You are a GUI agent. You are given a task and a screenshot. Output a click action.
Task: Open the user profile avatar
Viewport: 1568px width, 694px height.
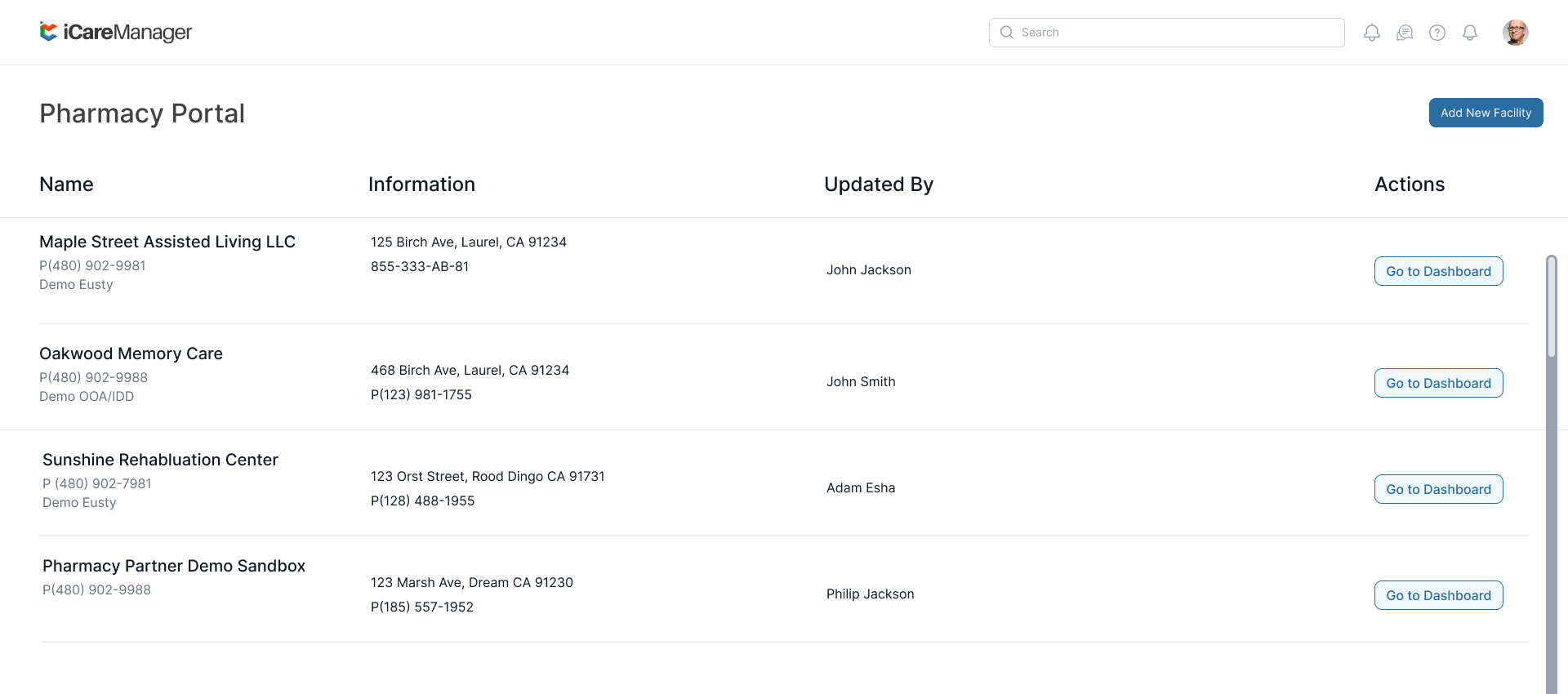click(1515, 33)
